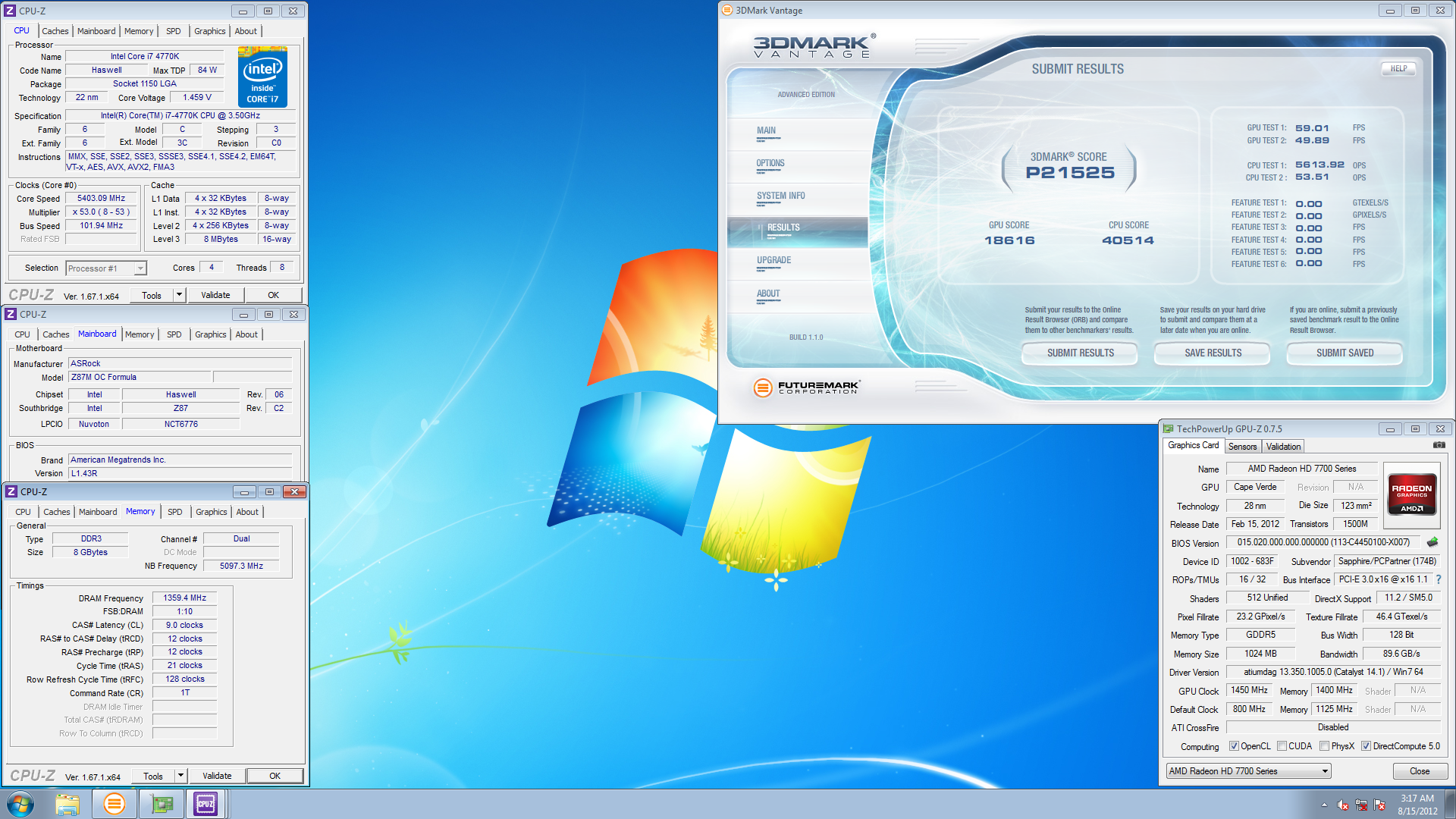Open the Action Center flag icon in the tray
The image size is (1456, 819).
point(1379,805)
